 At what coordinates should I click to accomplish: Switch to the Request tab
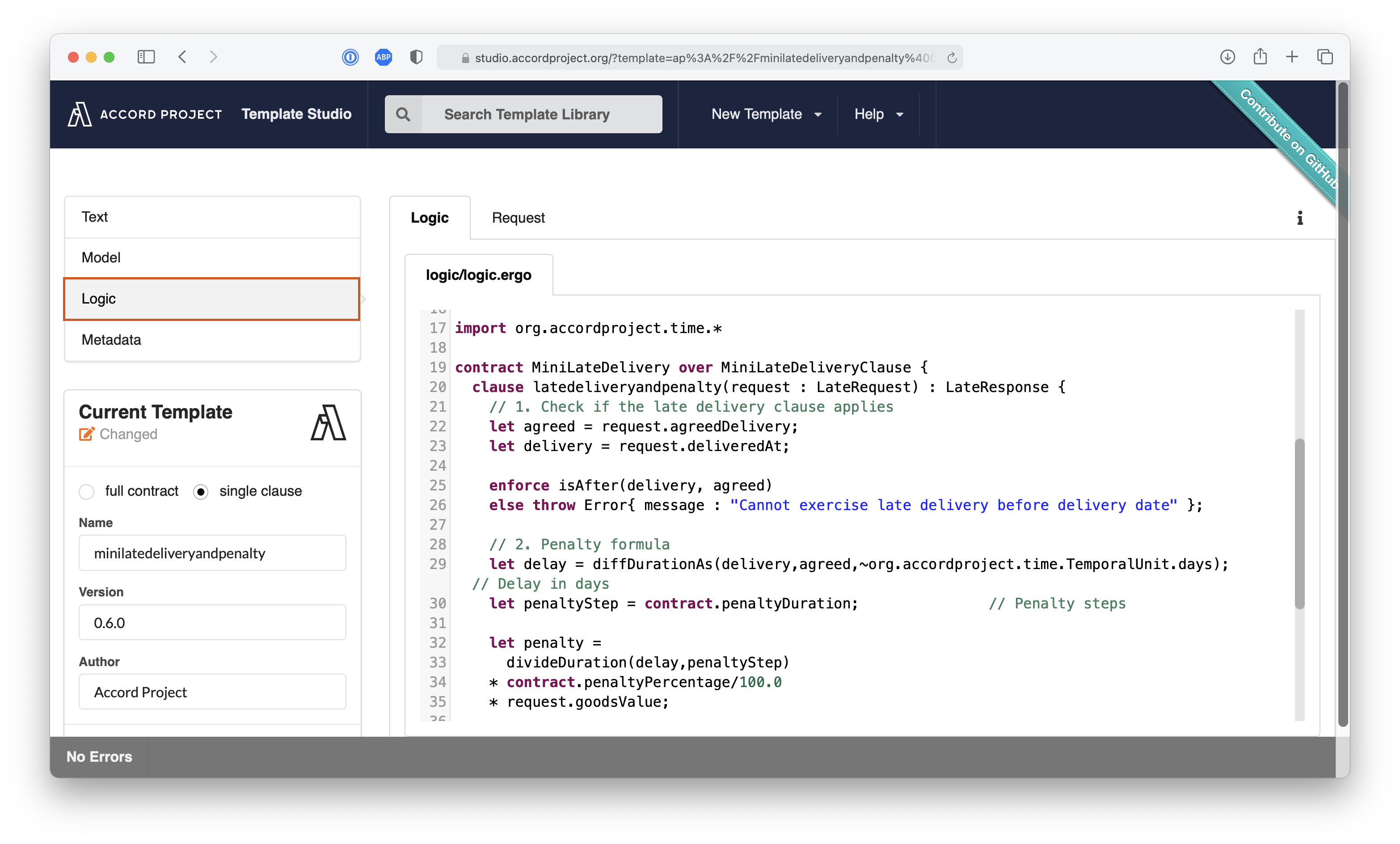[x=518, y=218]
